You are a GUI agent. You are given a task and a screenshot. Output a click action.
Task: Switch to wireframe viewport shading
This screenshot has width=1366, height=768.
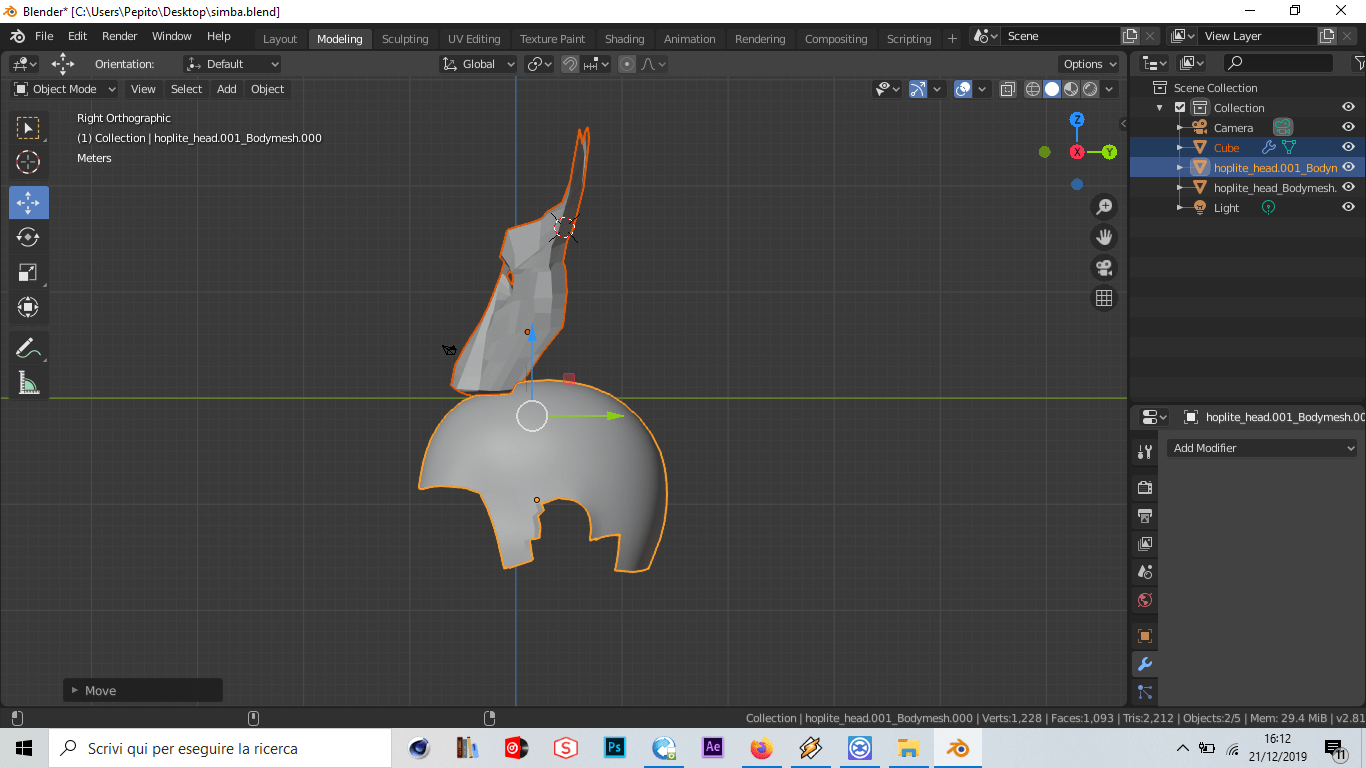tap(1033, 89)
